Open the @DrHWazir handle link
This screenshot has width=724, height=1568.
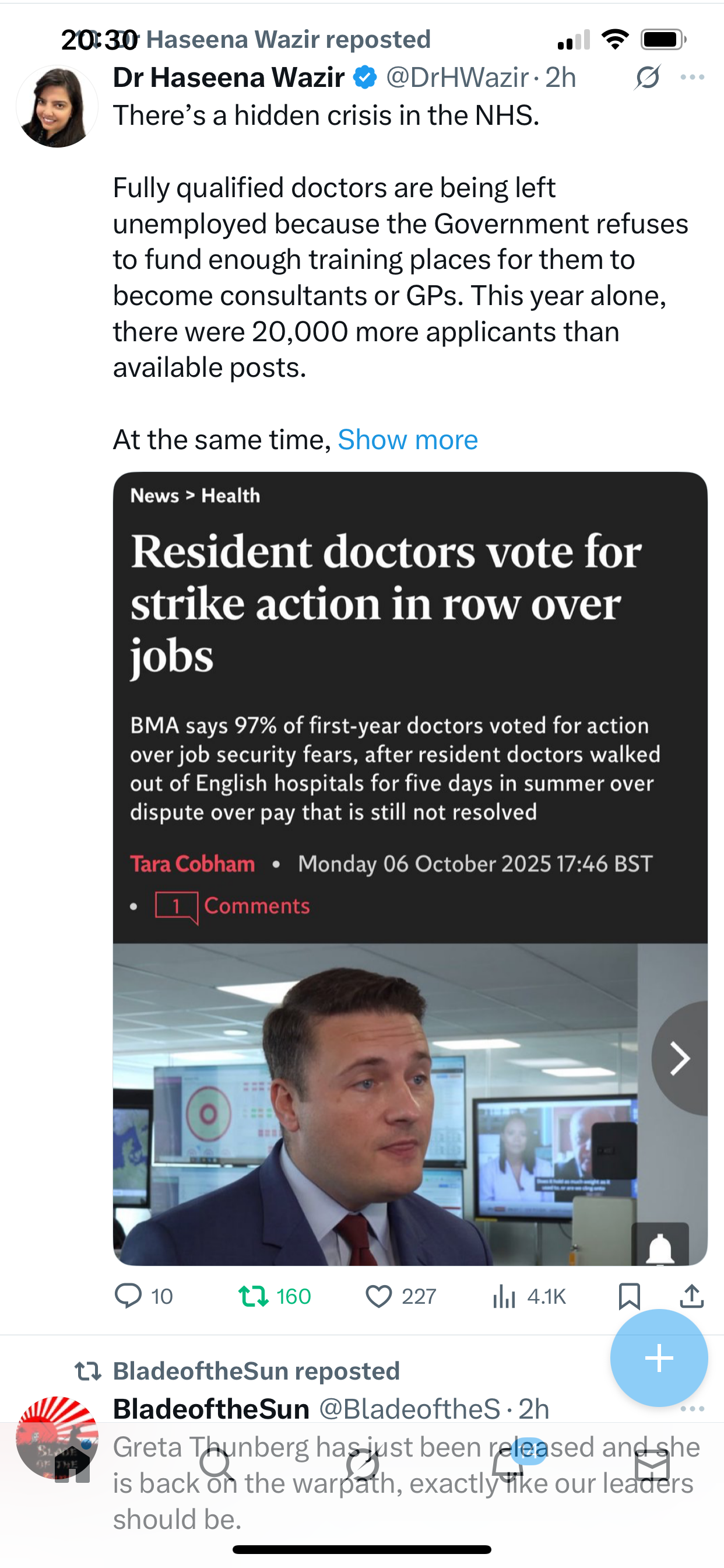[x=457, y=78]
